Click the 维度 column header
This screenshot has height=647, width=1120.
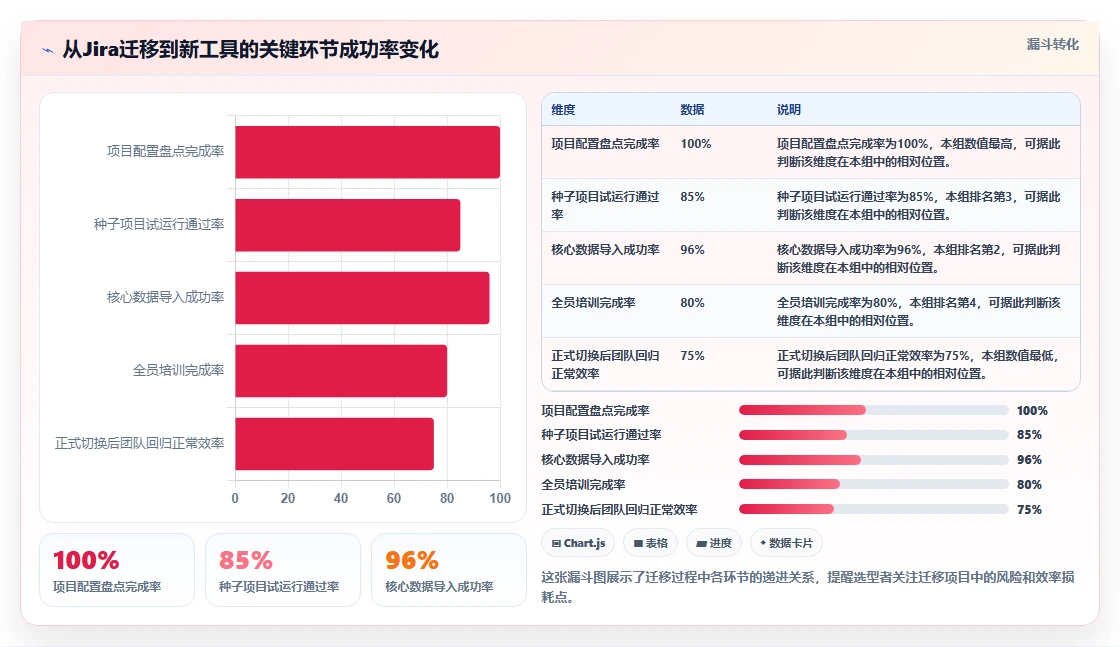coord(563,109)
